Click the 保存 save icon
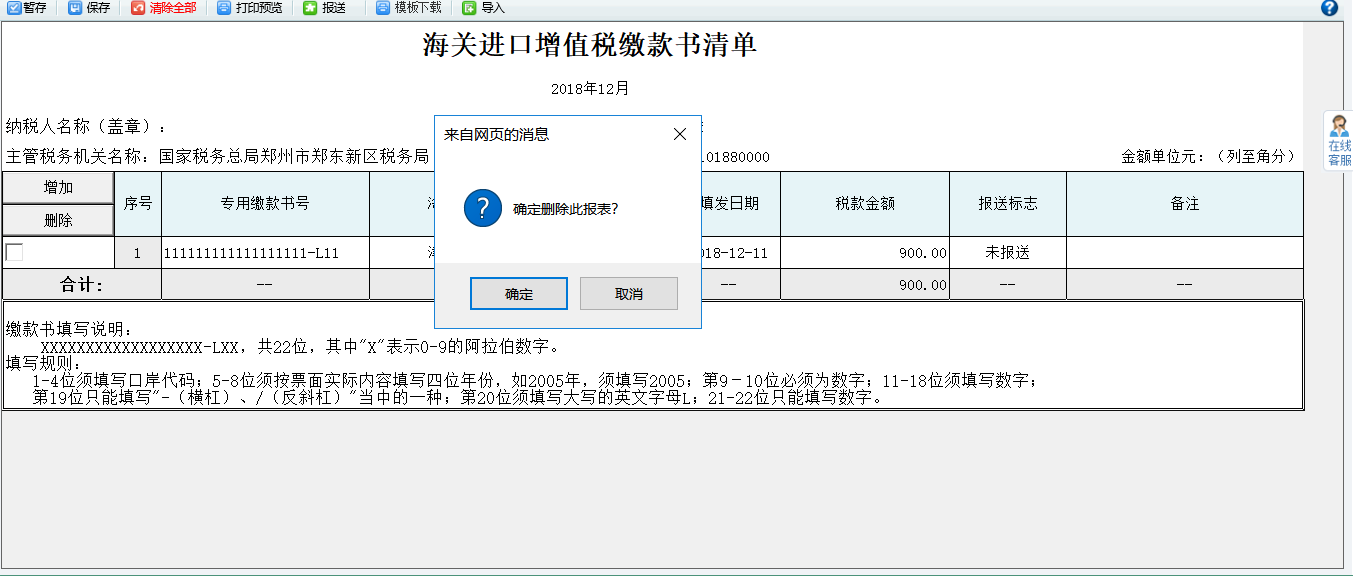This screenshot has width=1353, height=579. 89,8
